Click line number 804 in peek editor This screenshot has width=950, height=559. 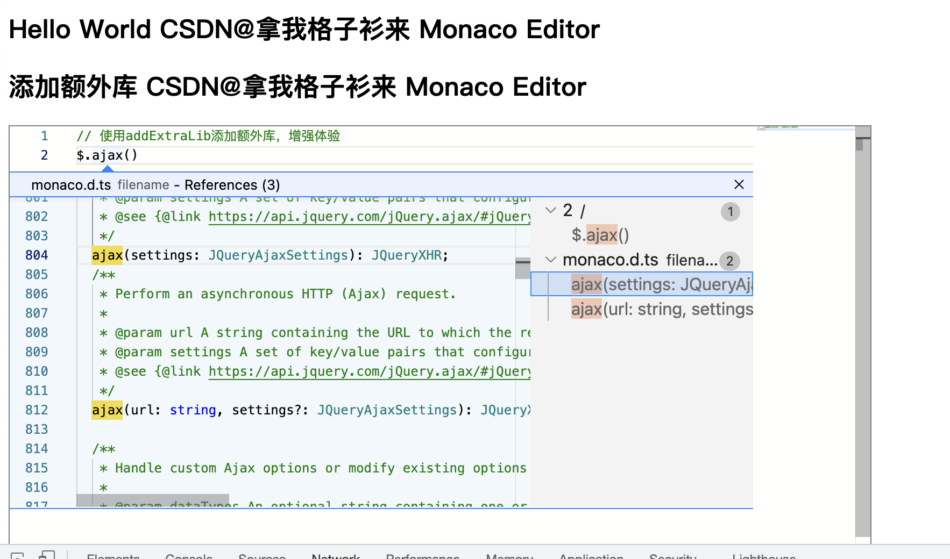[x=36, y=255]
